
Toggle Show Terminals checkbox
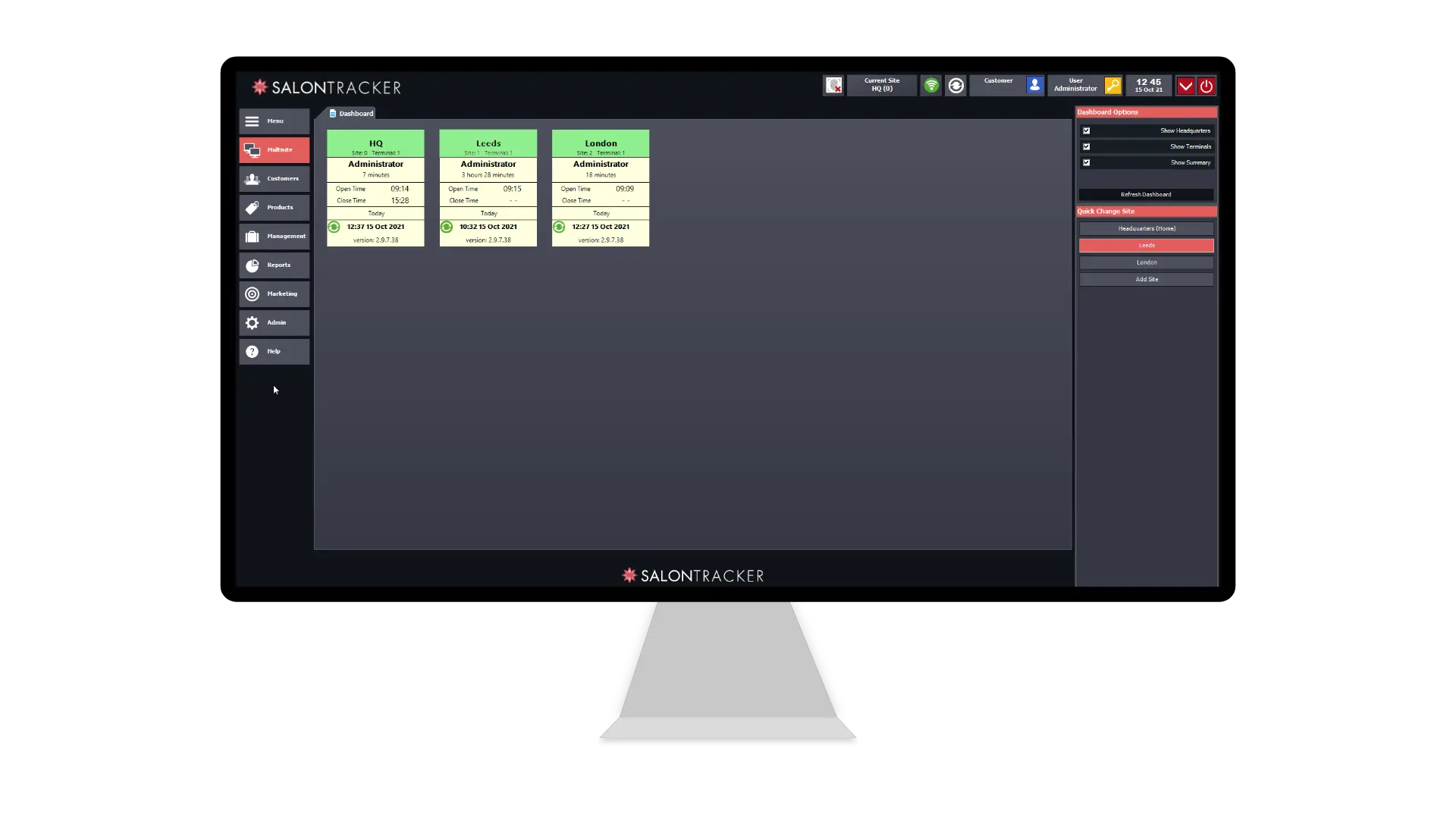click(x=1086, y=146)
